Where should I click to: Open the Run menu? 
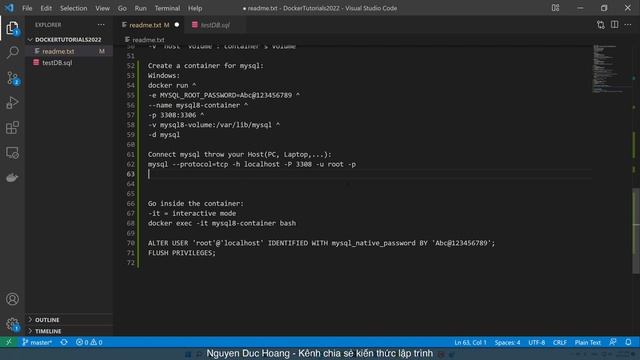(140, 8)
